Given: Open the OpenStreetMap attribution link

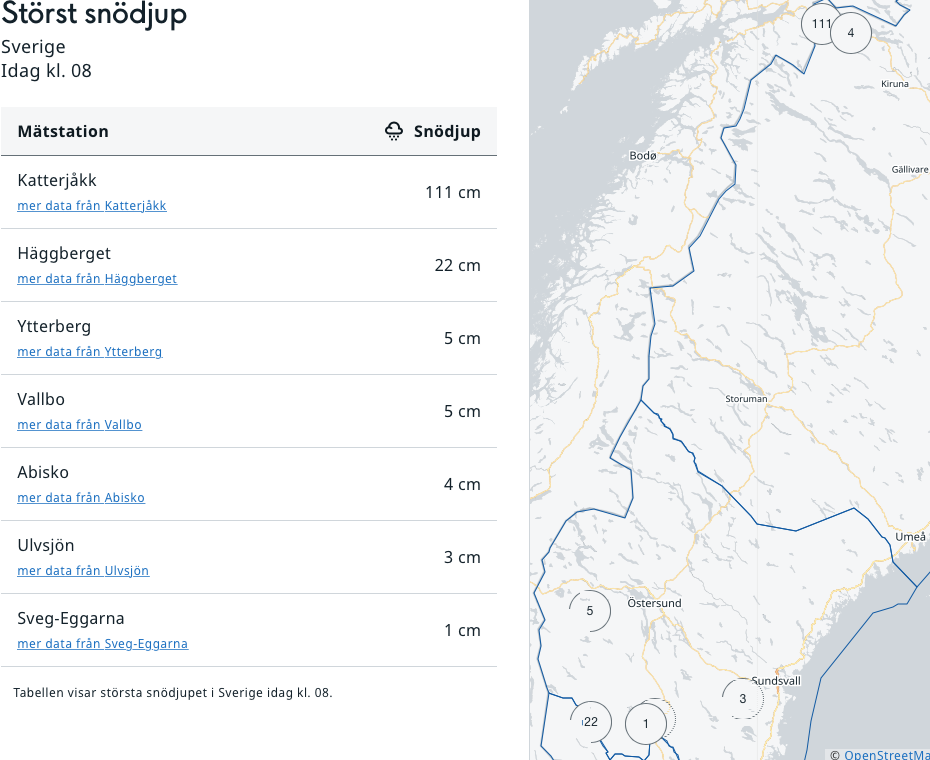Looking at the screenshot, I should [887, 755].
